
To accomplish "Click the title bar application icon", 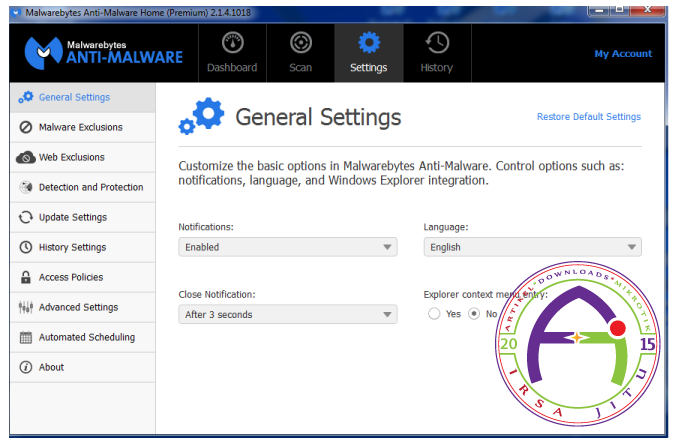I will (x=16, y=12).
